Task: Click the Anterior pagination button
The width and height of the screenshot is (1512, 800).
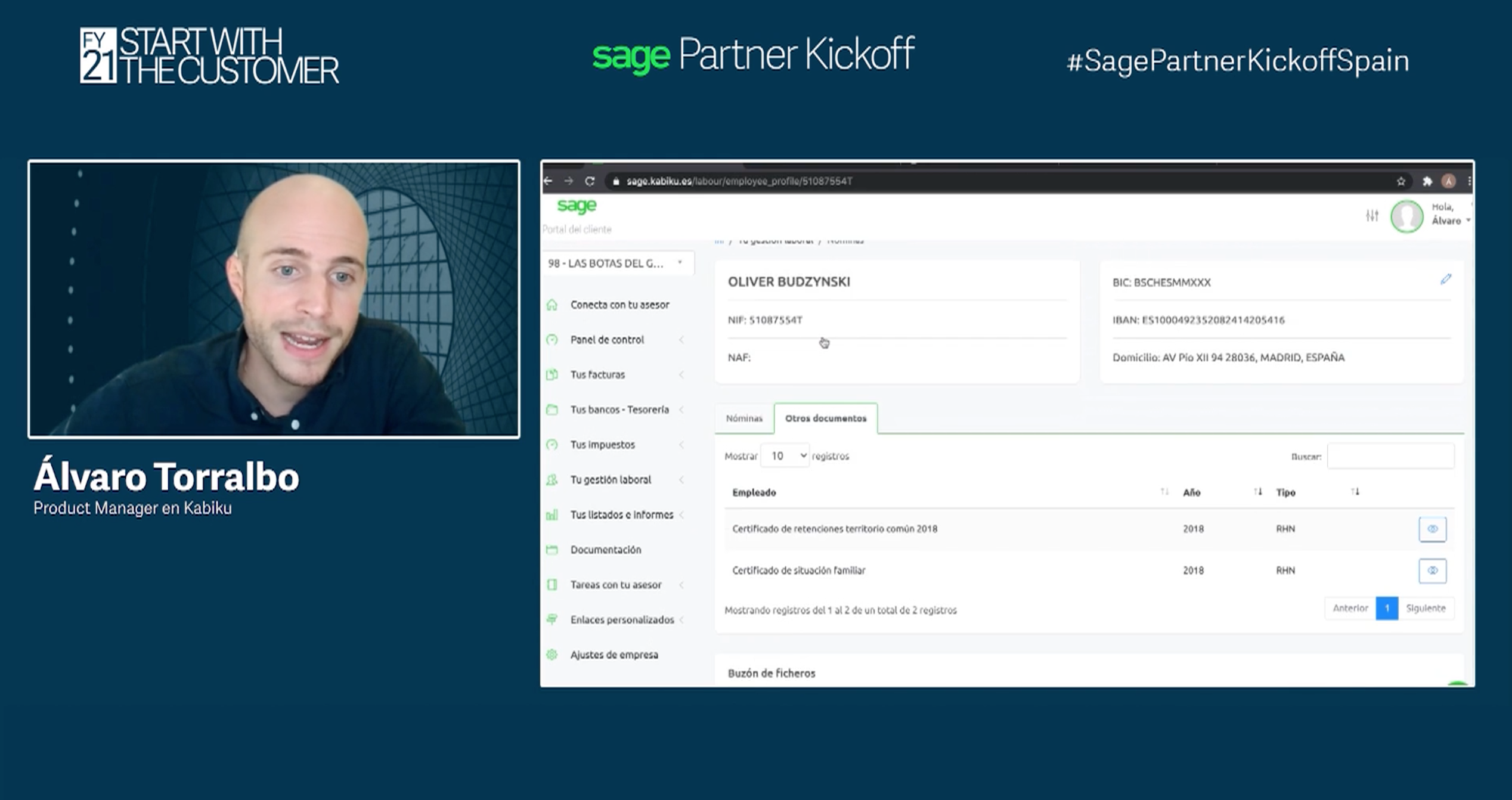Action: [x=1350, y=609]
